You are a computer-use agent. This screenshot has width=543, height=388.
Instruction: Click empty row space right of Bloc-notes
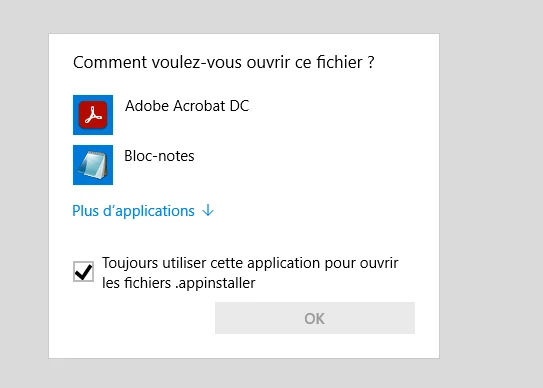[x=305, y=165]
